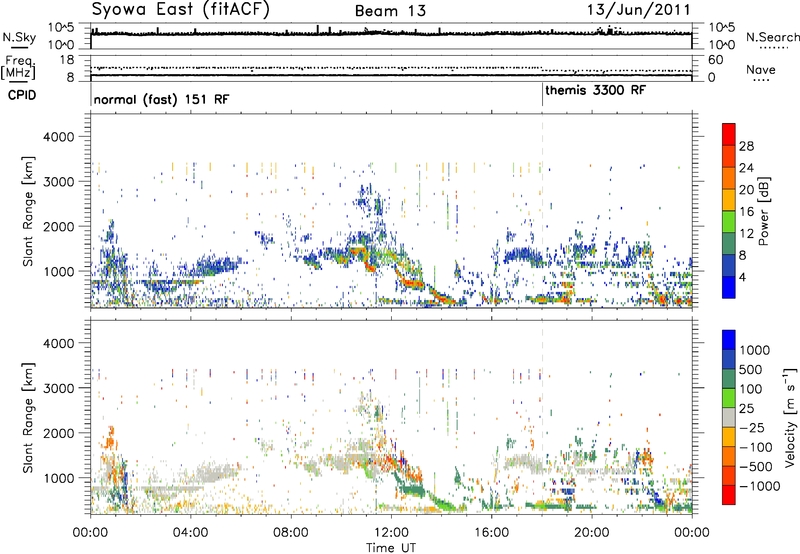Click 'themis 3300 RF' text
The height and width of the screenshot is (554, 800).
(x=595, y=90)
